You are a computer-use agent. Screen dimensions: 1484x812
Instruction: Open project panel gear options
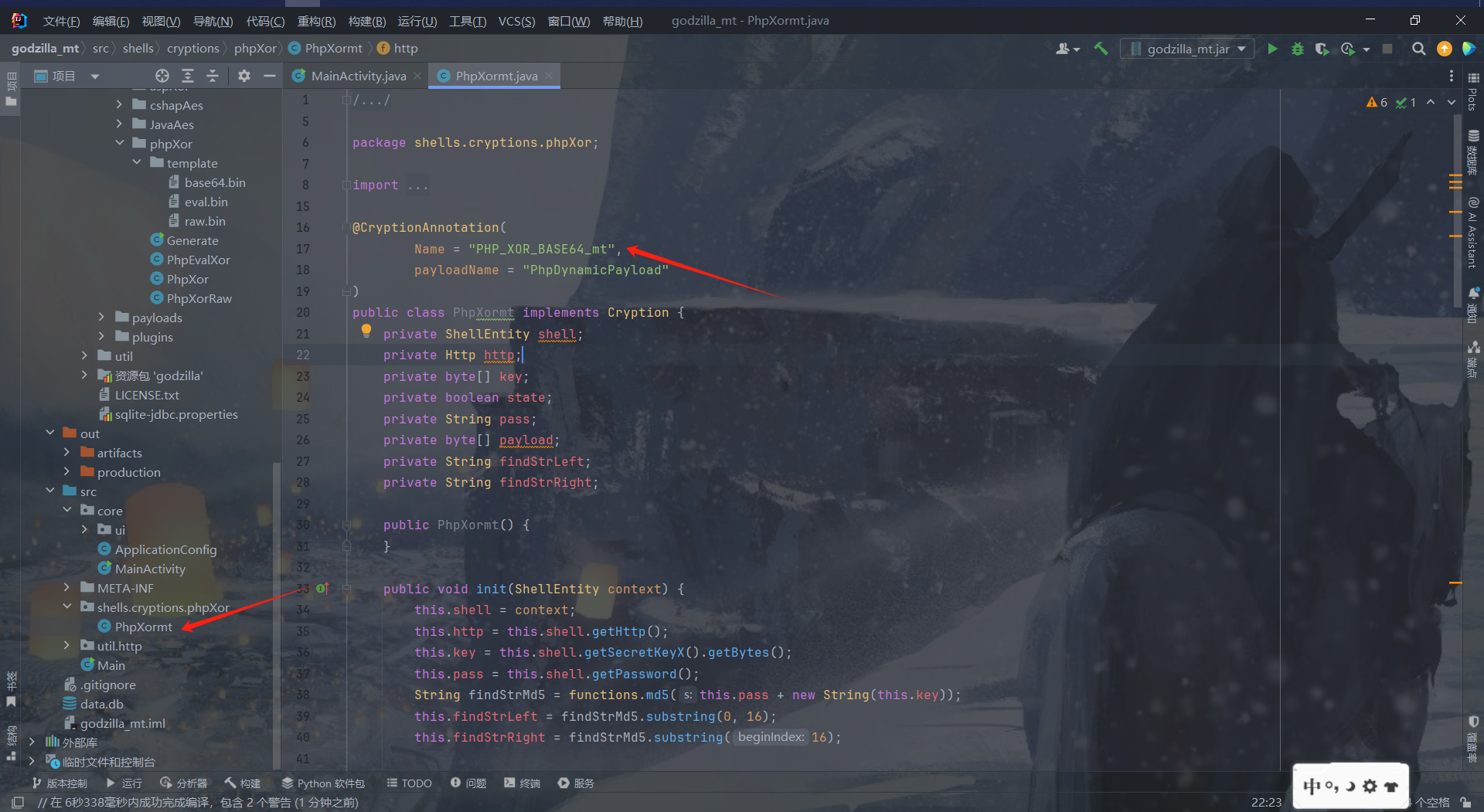243,76
